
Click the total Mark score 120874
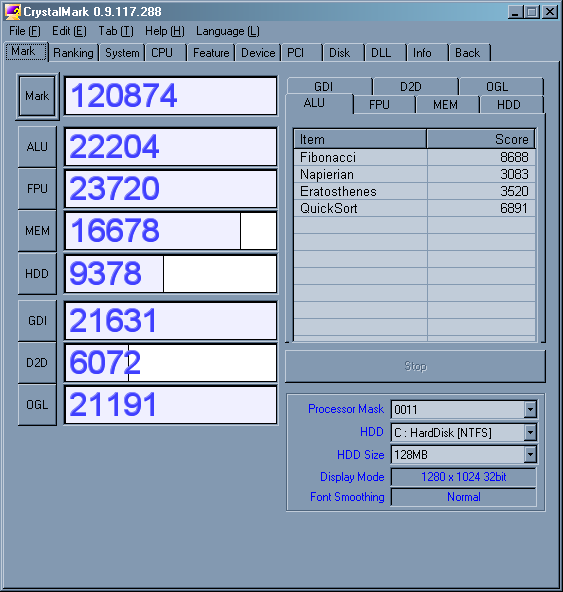pyautogui.click(x=171, y=96)
